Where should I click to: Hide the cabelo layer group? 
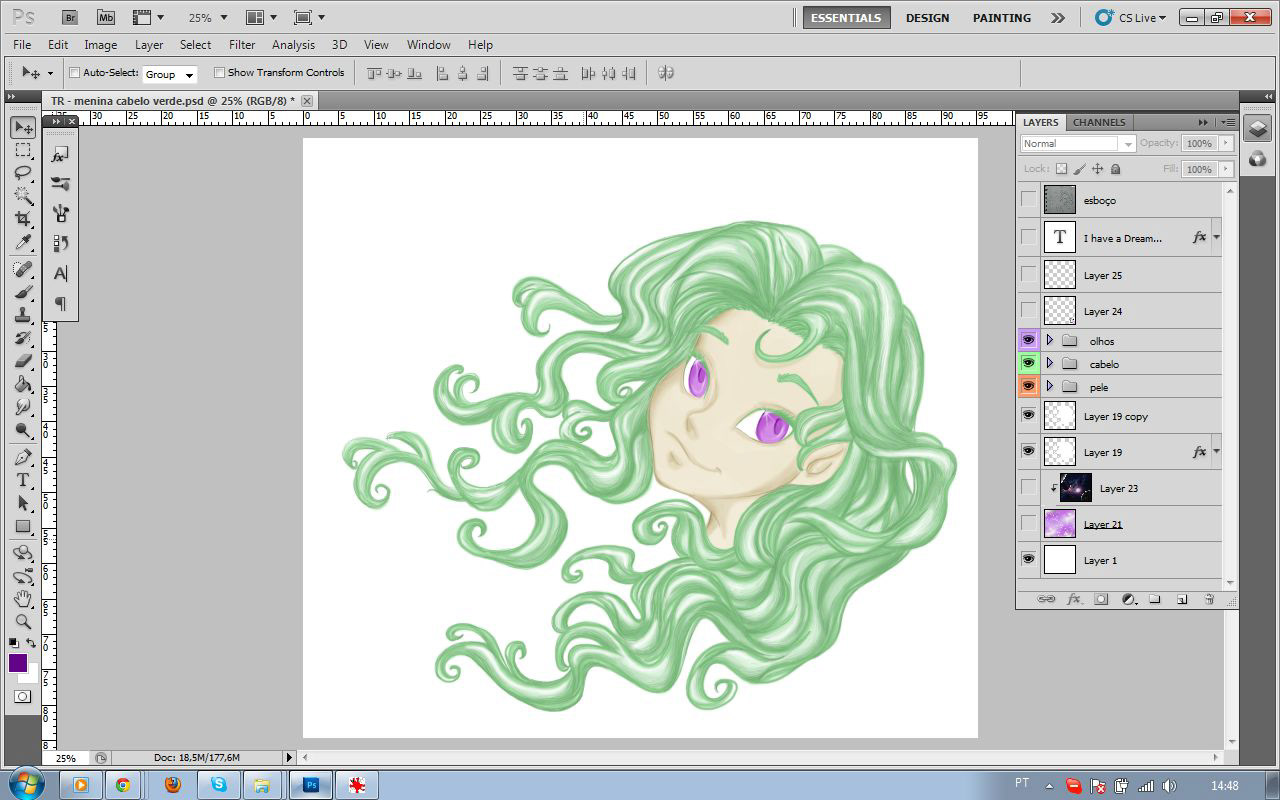point(1028,363)
